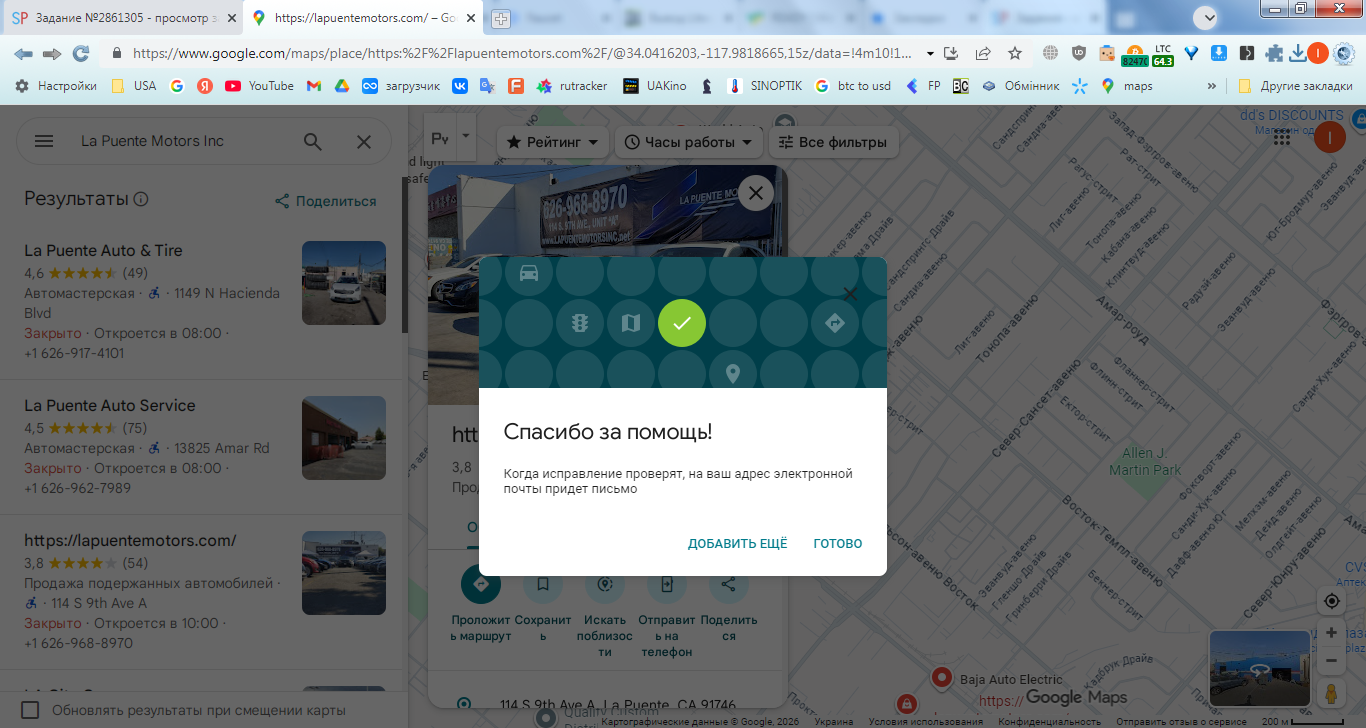Close the place details panel
The height and width of the screenshot is (728, 1366).
pos(756,193)
